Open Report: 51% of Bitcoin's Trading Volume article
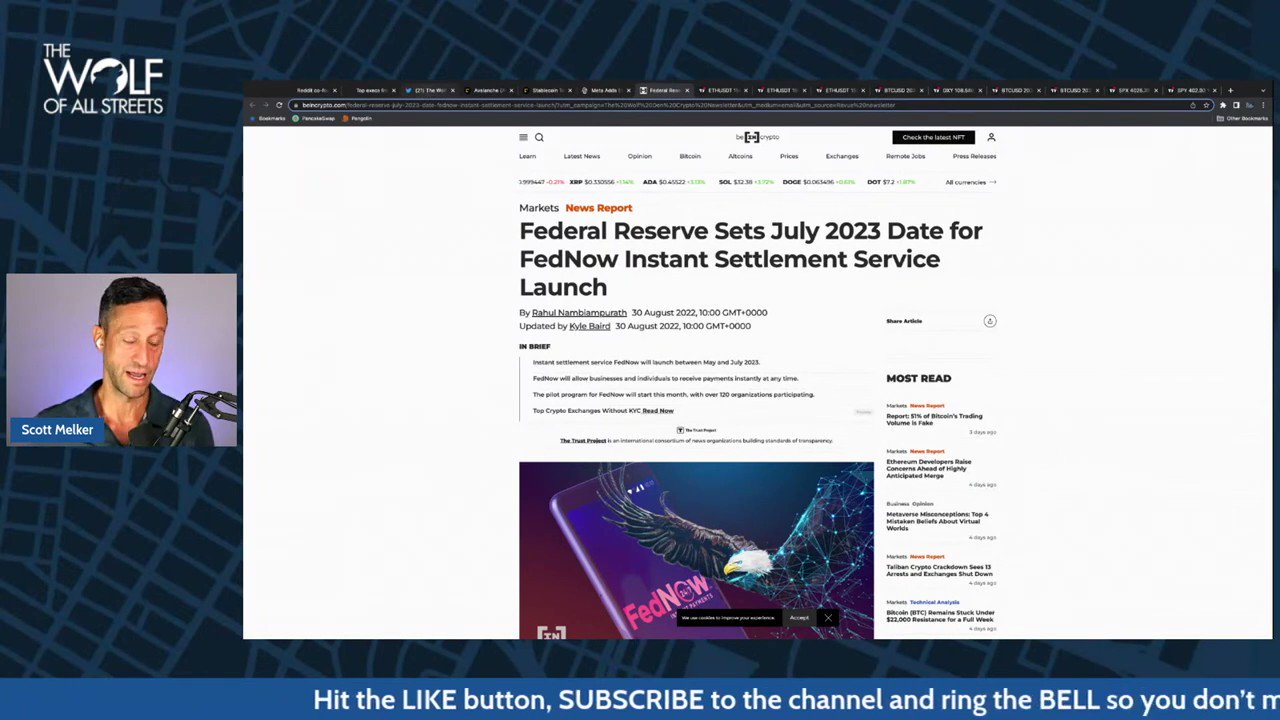Image resolution: width=1280 pixels, height=720 pixels. point(934,419)
